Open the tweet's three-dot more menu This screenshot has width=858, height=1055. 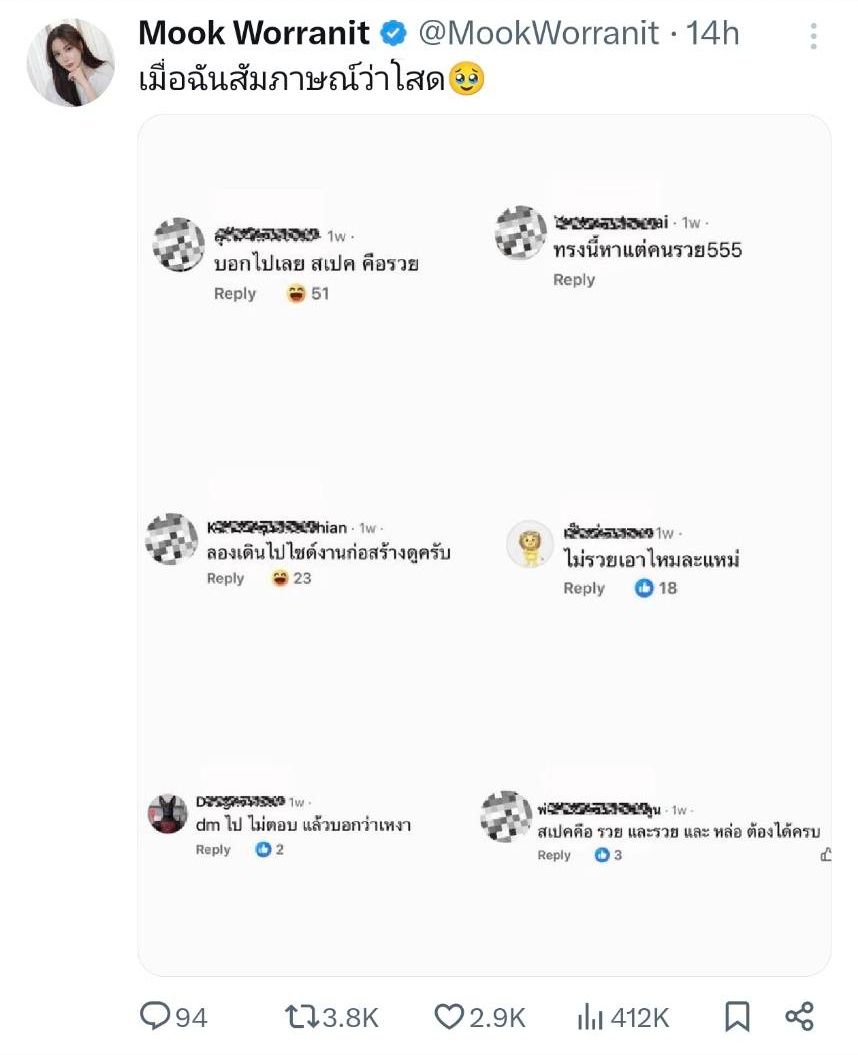pos(814,35)
